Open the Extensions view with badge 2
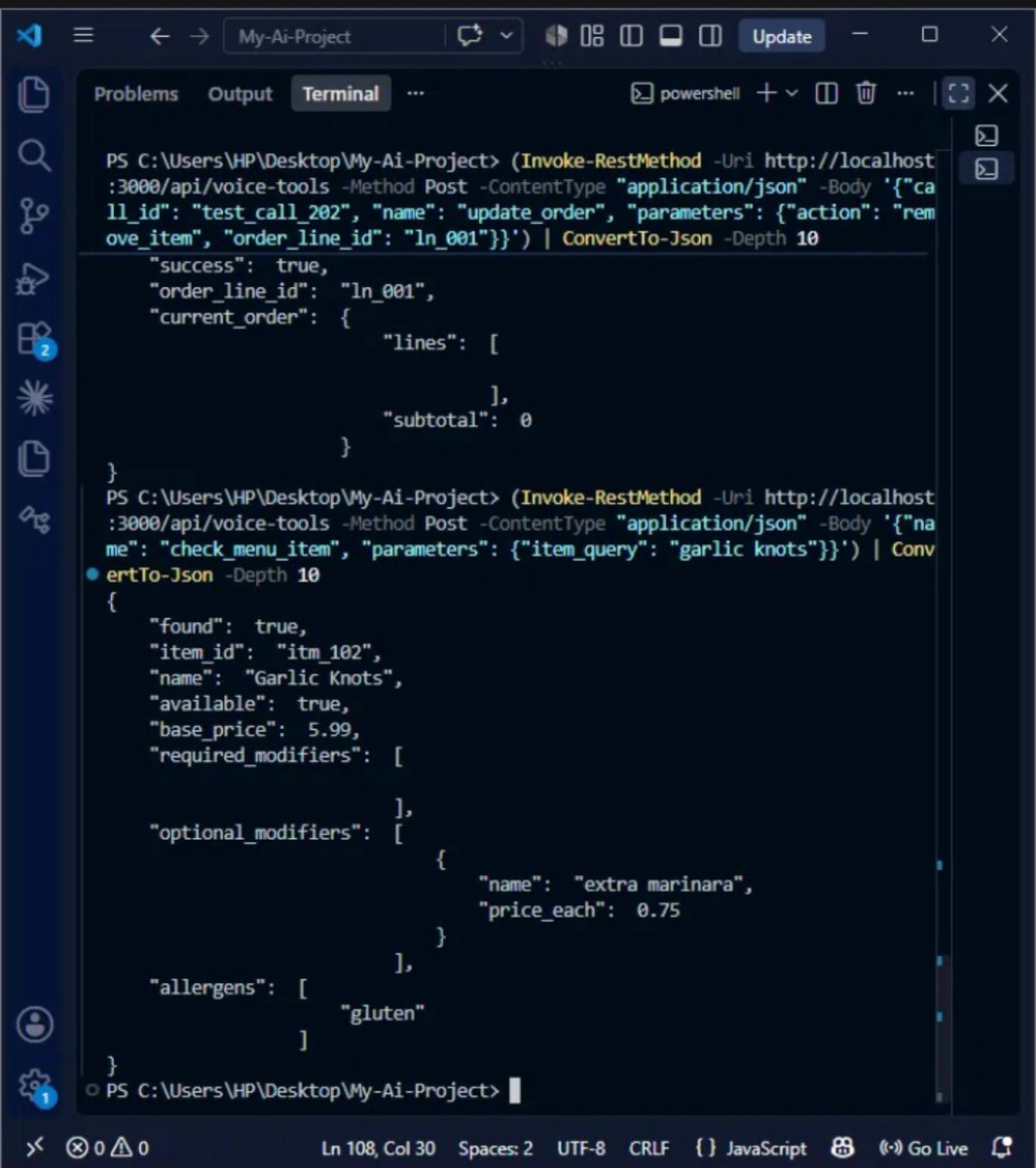The width and height of the screenshot is (1036, 1168). (36, 339)
